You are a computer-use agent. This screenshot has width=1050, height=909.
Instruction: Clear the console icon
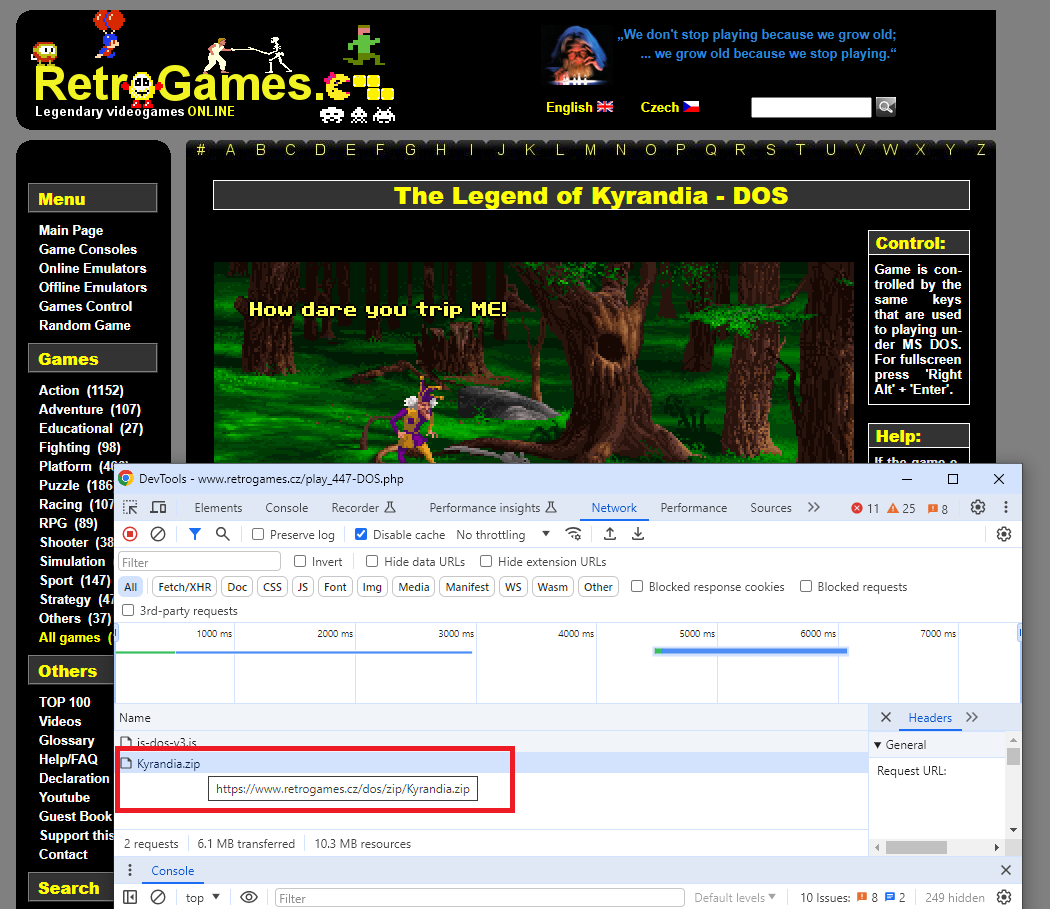pyautogui.click(x=158, y=897)
